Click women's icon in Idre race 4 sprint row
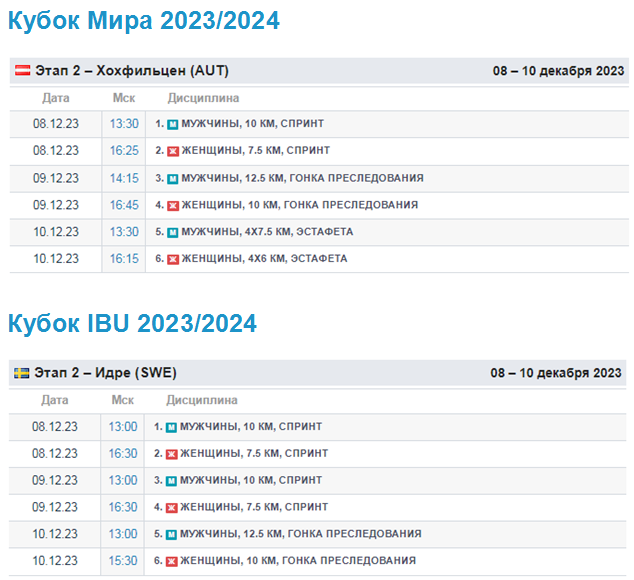 coord(171,508)
